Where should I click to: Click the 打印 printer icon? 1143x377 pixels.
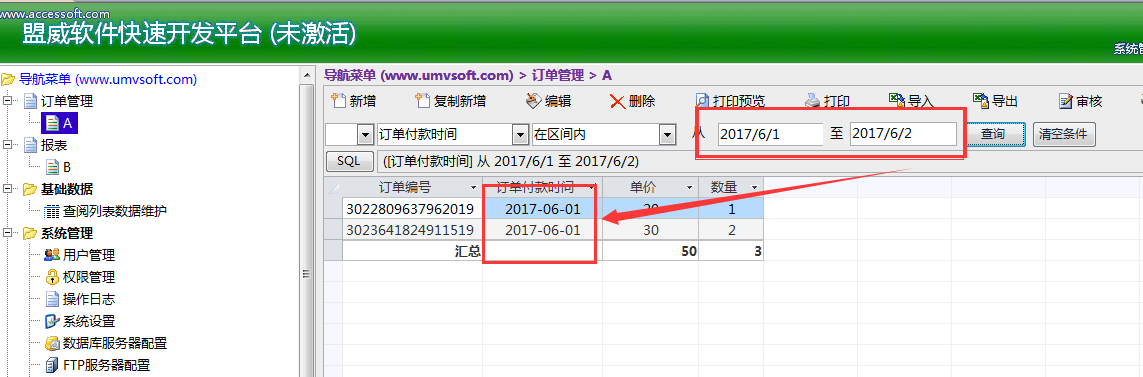(813, 101)
